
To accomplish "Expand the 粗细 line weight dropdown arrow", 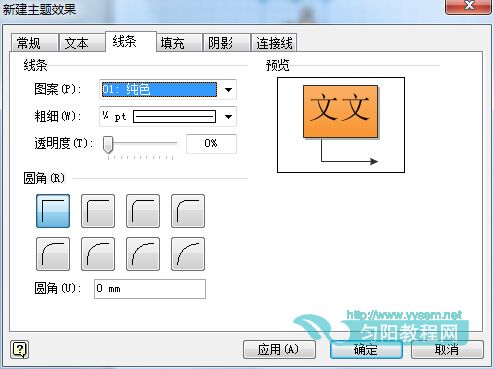I will point(228,117).
